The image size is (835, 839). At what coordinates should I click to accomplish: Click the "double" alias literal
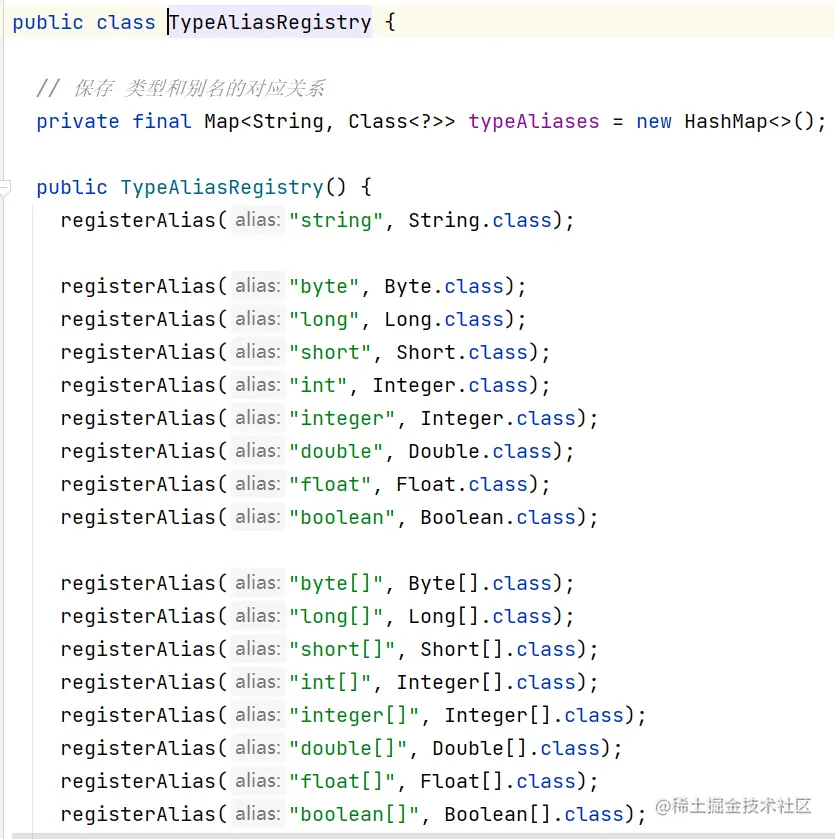click(x=336, y=452)
